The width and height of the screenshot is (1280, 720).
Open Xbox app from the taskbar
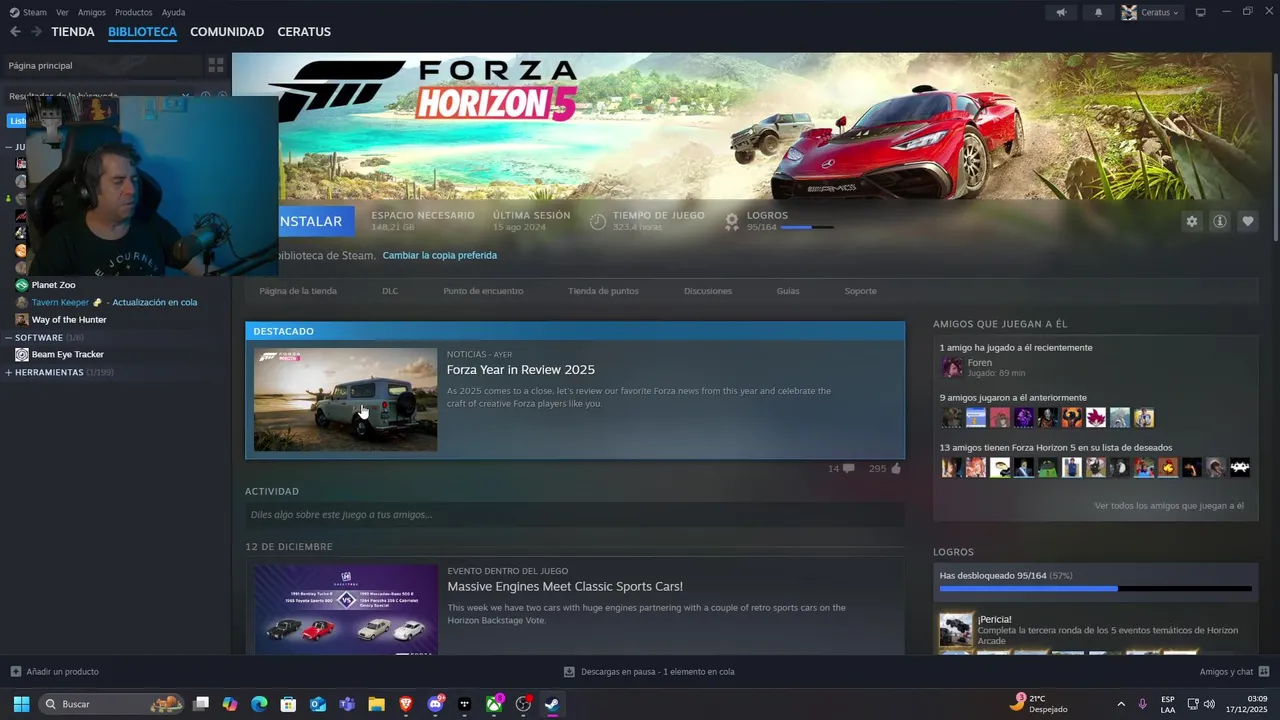point(494,704)
